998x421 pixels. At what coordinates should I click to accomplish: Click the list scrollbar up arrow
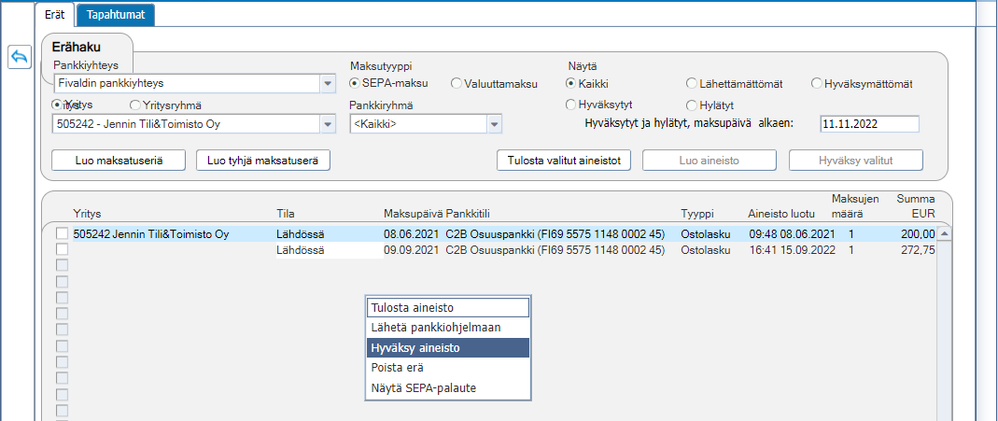[945, 234]
